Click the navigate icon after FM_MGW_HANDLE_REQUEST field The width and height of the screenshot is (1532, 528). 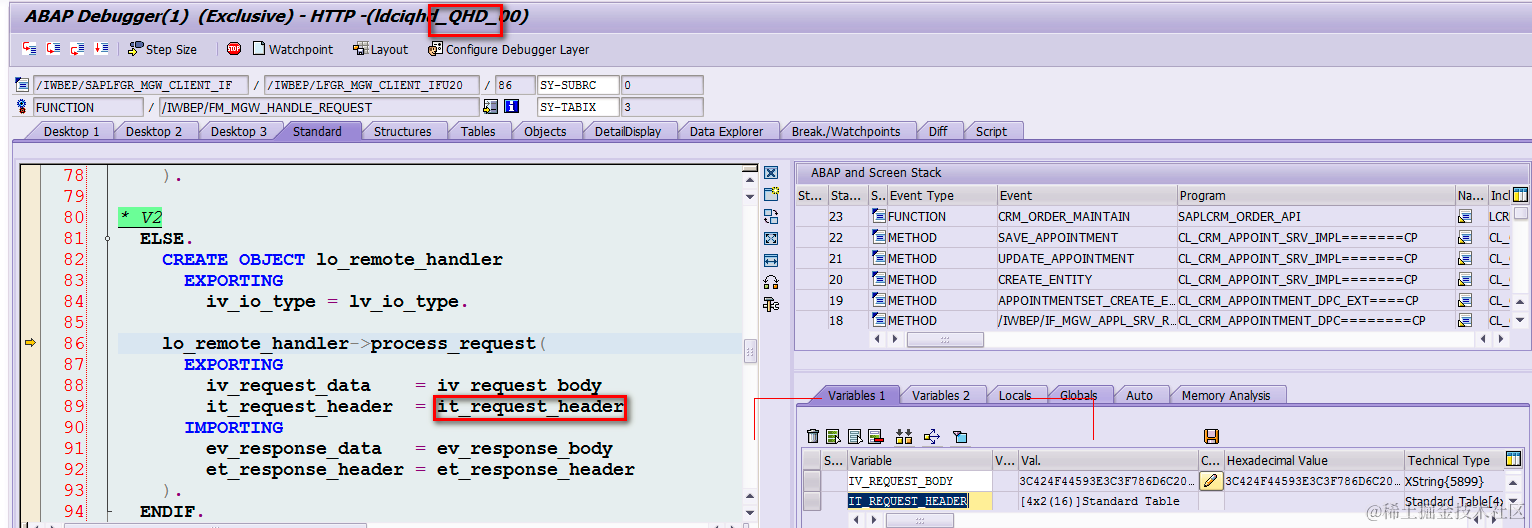[491, 107]
